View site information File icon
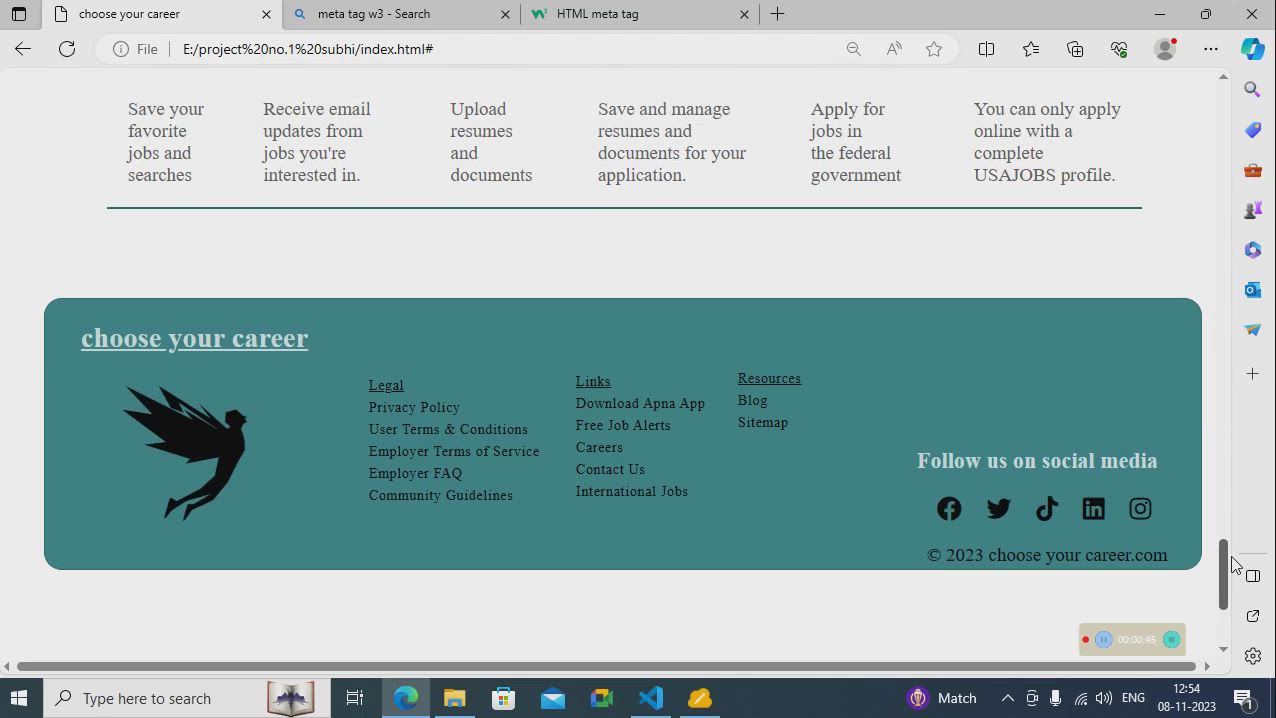The image size is (1276, 718). point(135,49)
